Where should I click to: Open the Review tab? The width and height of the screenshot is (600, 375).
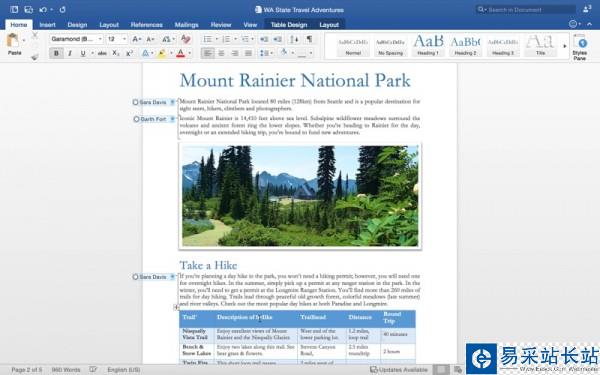click(221, 24)
